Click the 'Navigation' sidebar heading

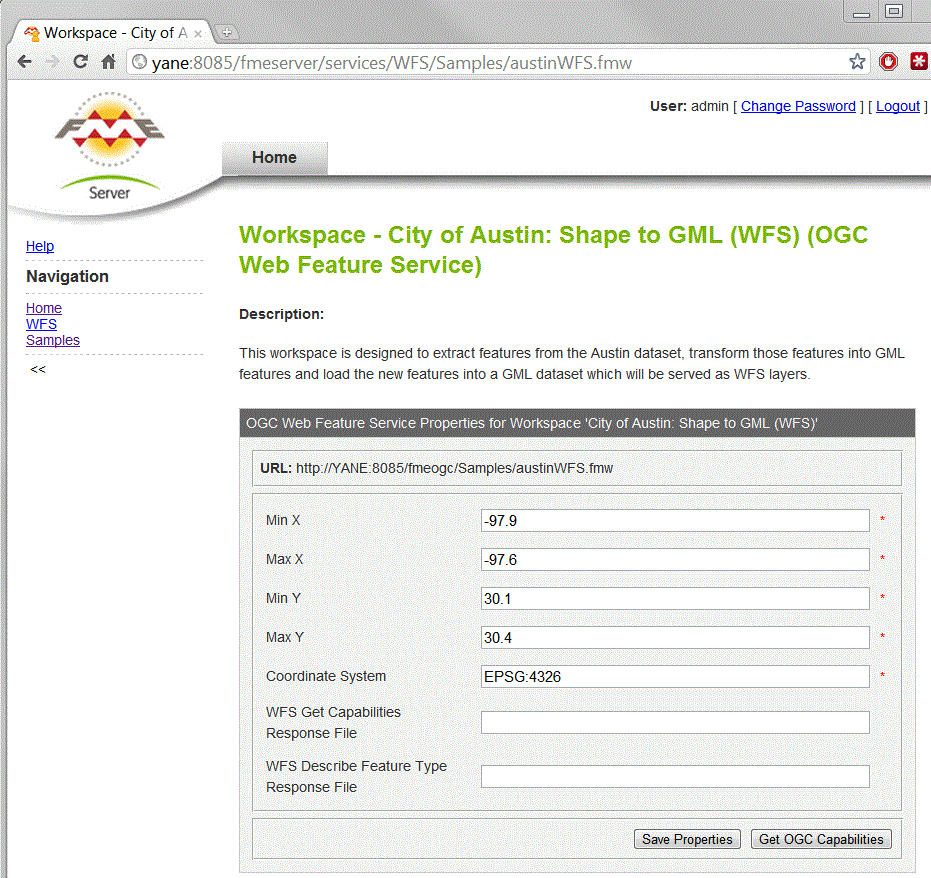pos(68,277)
